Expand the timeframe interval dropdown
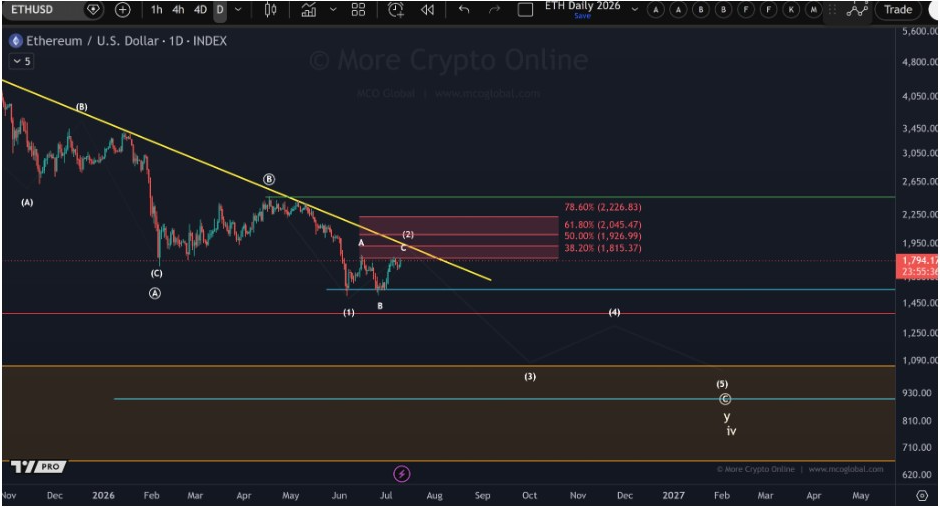Viewport: 940px width, 508px height. (238, 10)
